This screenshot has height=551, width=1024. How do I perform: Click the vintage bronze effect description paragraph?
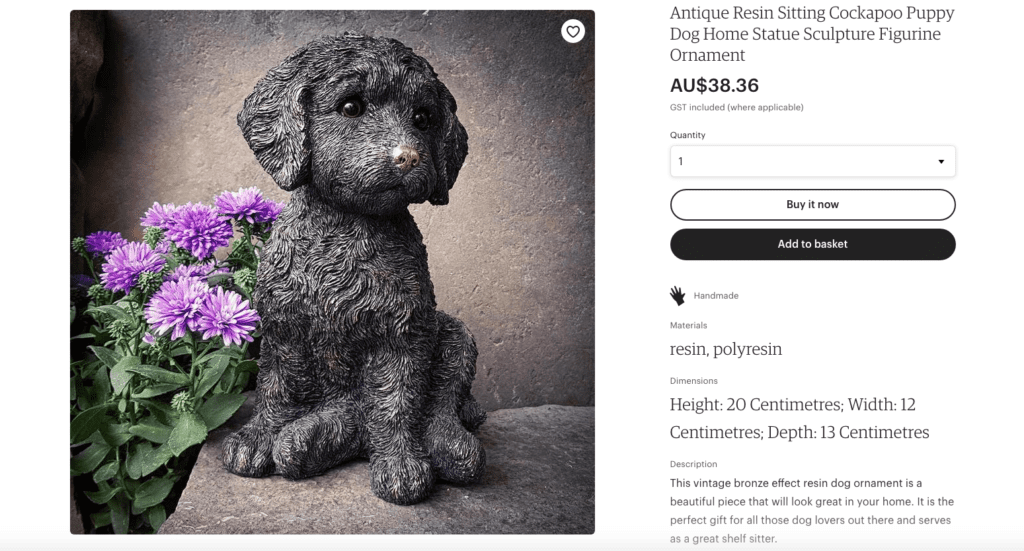click(812, 511)
